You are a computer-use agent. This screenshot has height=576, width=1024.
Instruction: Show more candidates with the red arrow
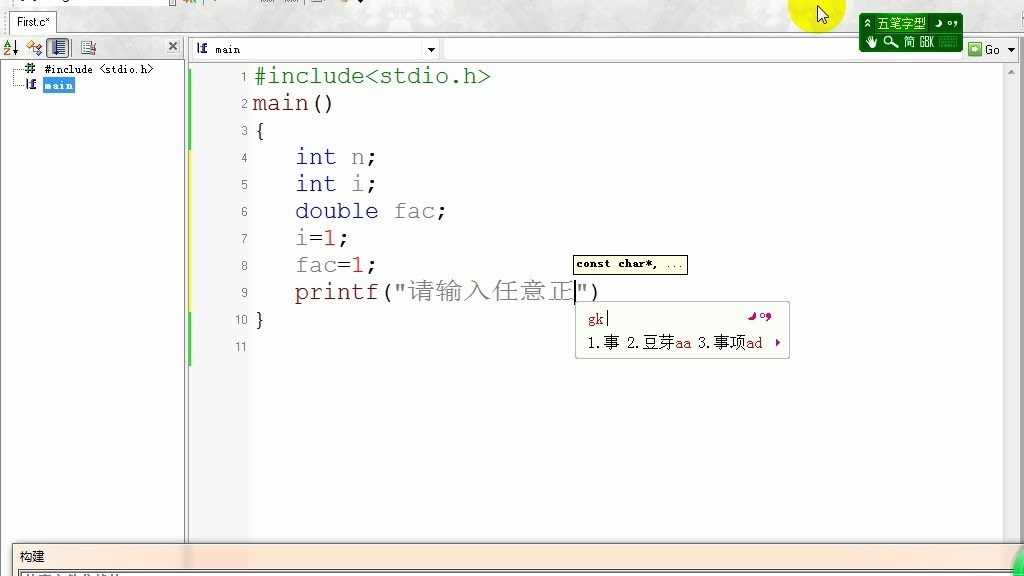click(778, 342)
